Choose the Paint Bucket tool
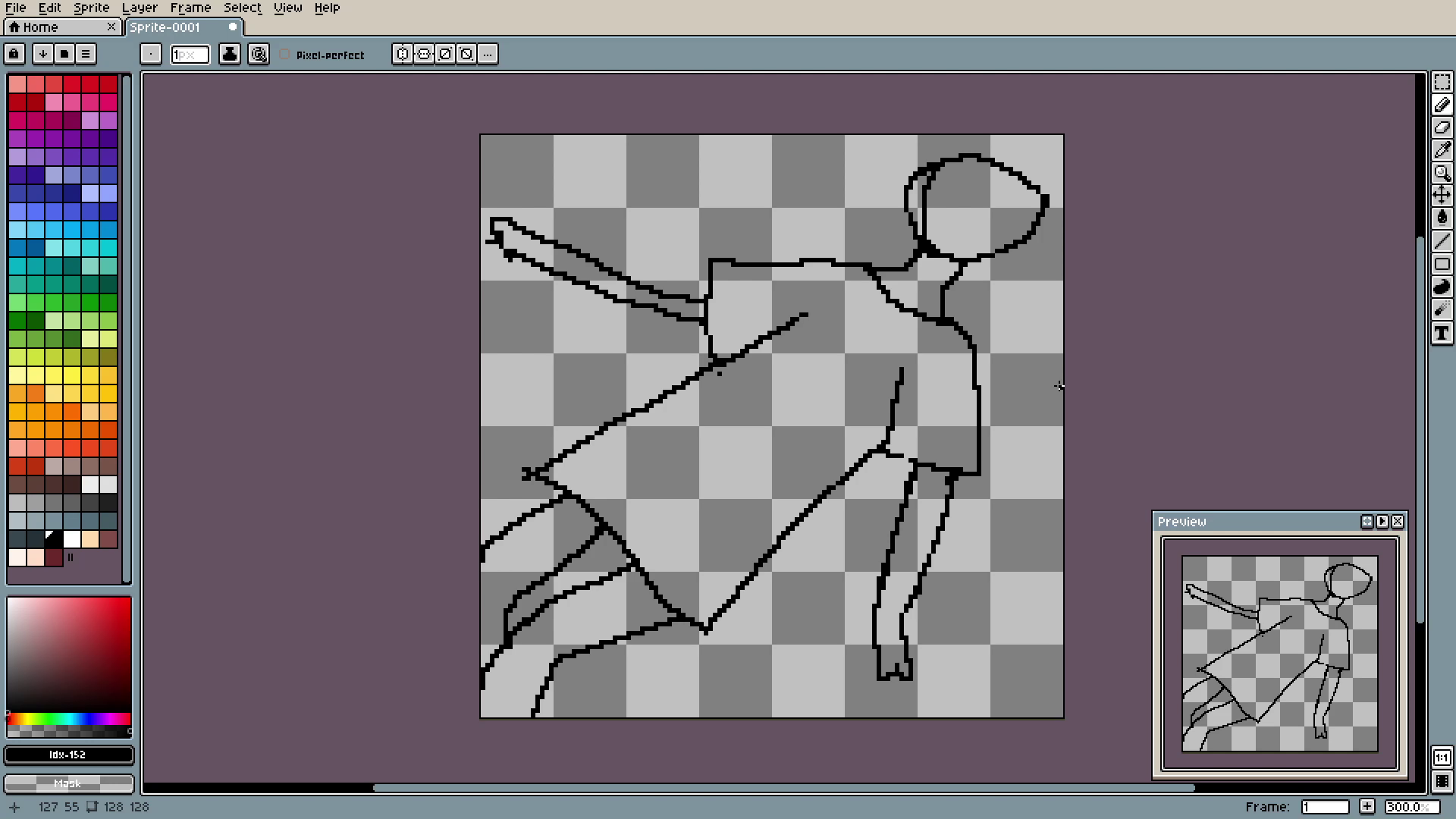1456x819 pixels. (1442, 218)
